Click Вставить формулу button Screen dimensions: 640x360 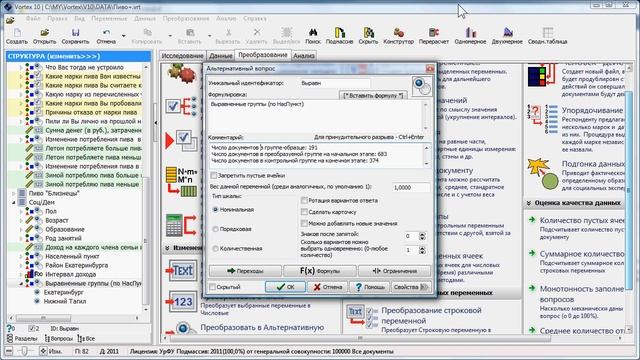tap(373, 96)
